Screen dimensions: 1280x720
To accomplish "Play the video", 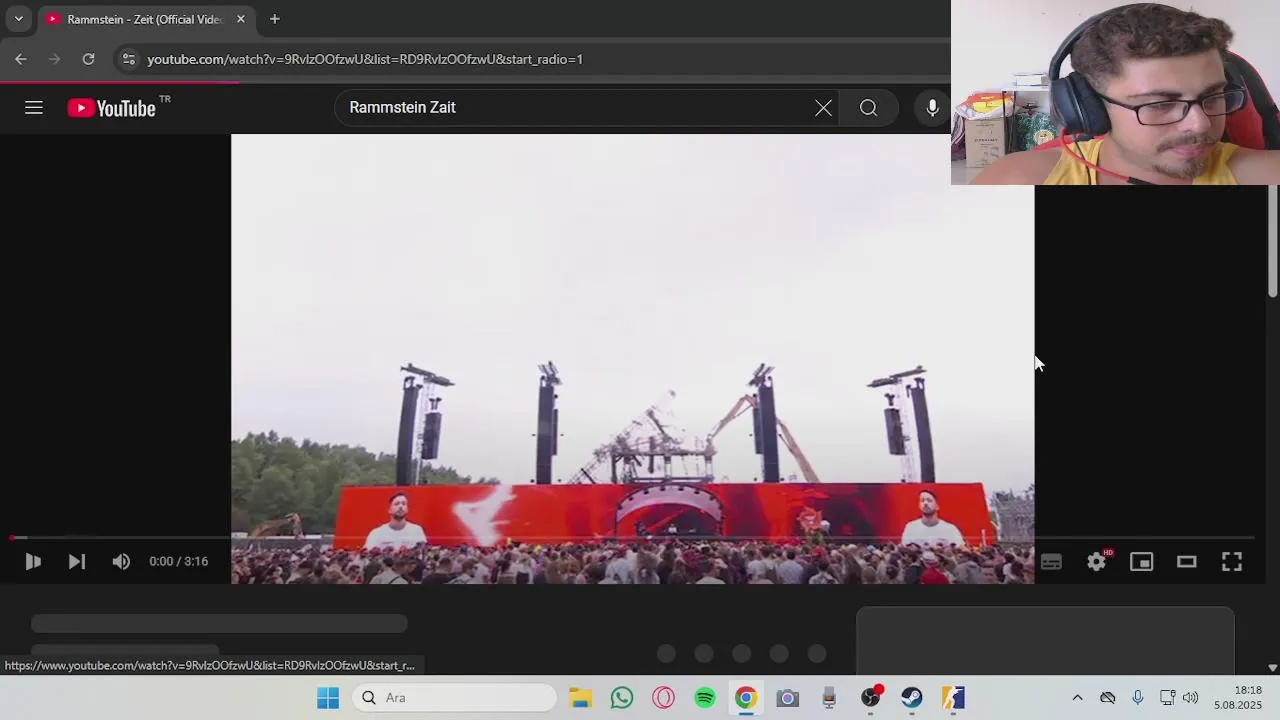I will [33, 562].
